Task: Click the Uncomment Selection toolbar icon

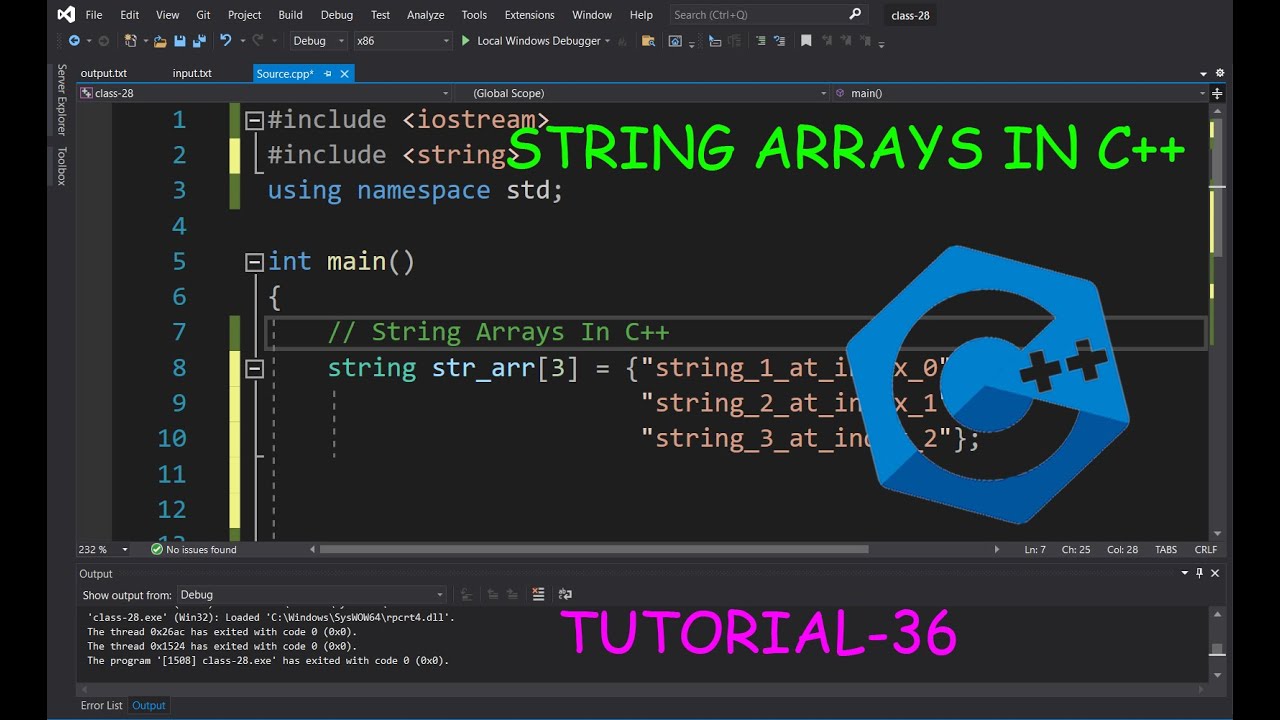Action: tap(779, 41)
